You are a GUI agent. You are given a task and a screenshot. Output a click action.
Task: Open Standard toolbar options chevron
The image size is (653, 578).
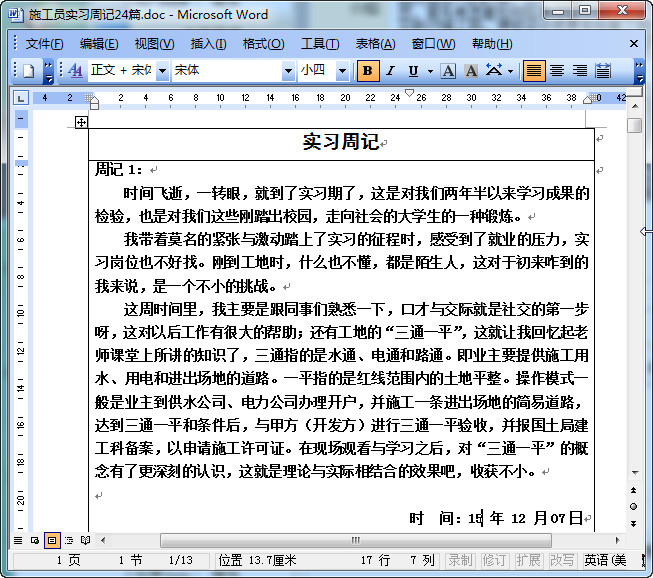click(49, 72)
